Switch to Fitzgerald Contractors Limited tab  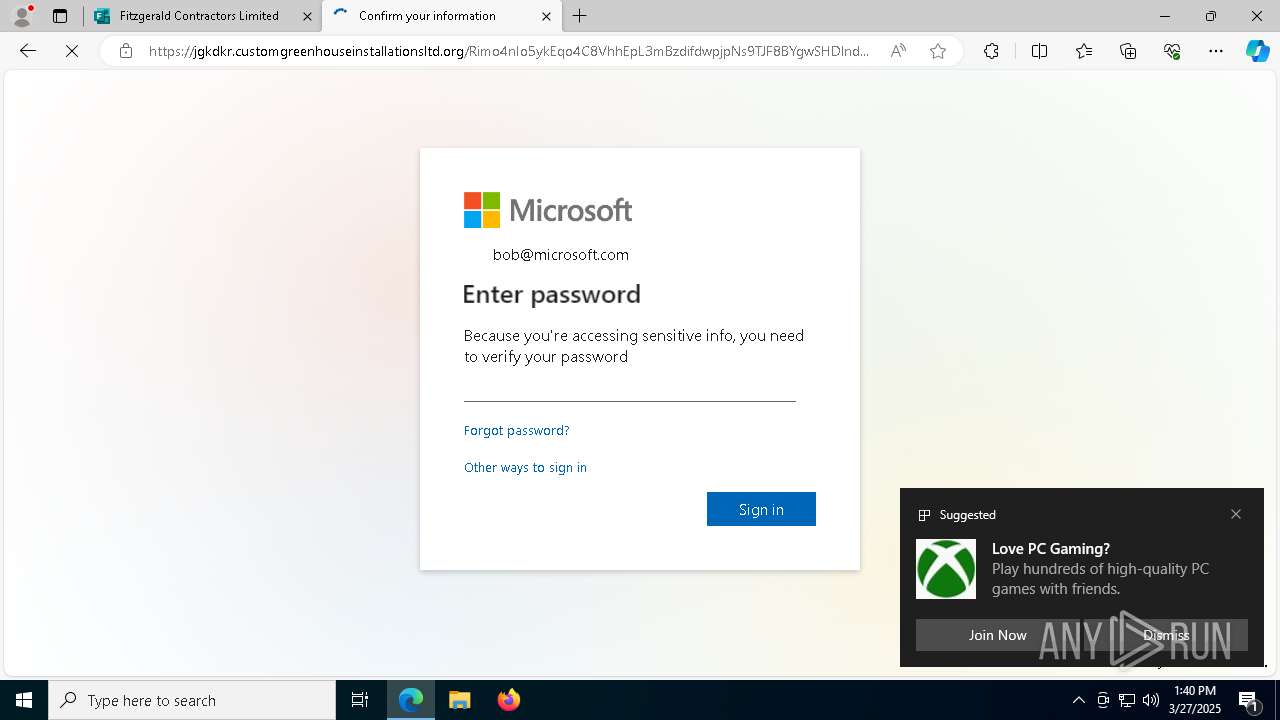point(203,16)
